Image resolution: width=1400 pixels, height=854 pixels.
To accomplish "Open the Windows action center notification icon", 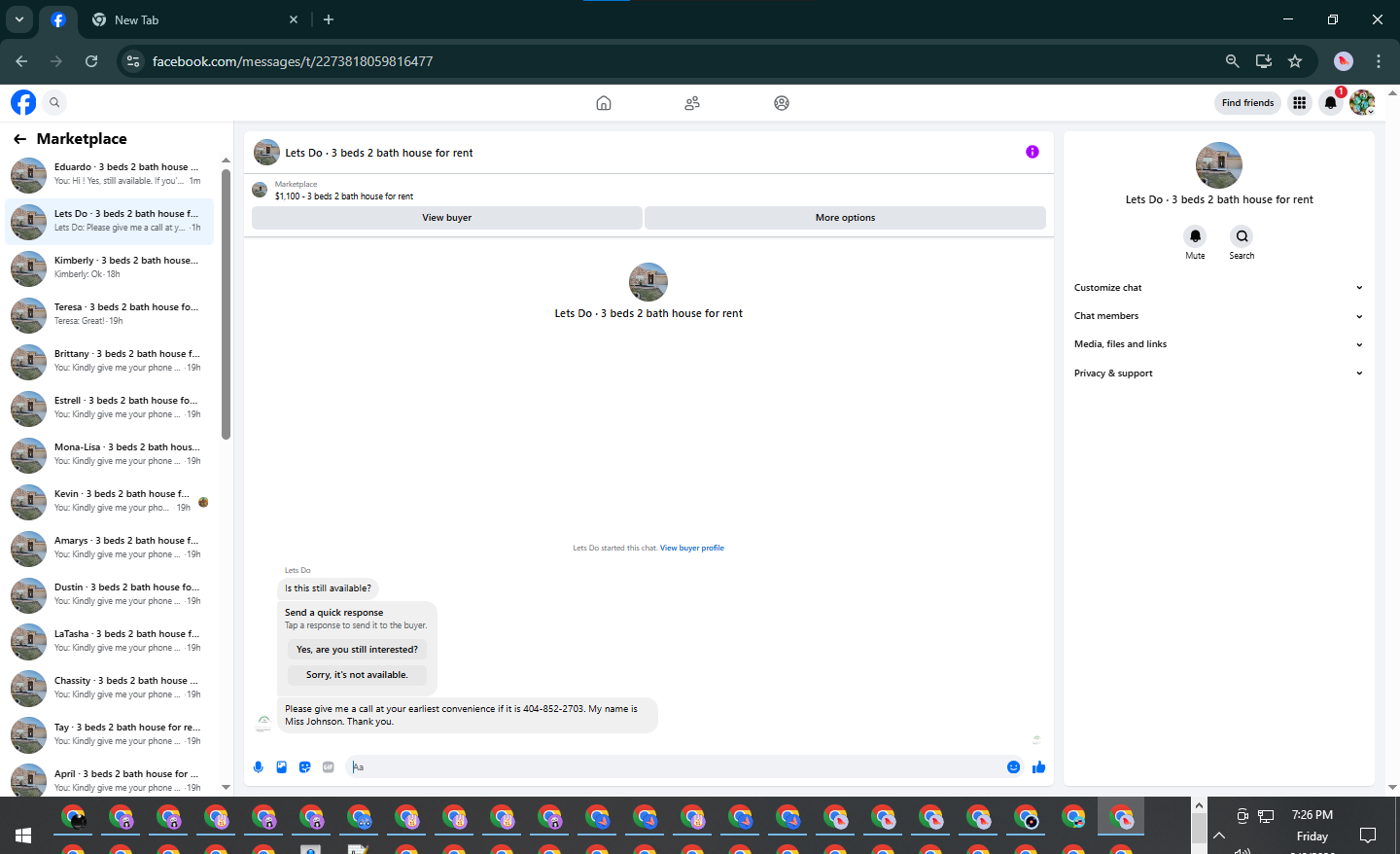I will (1368, 836).
